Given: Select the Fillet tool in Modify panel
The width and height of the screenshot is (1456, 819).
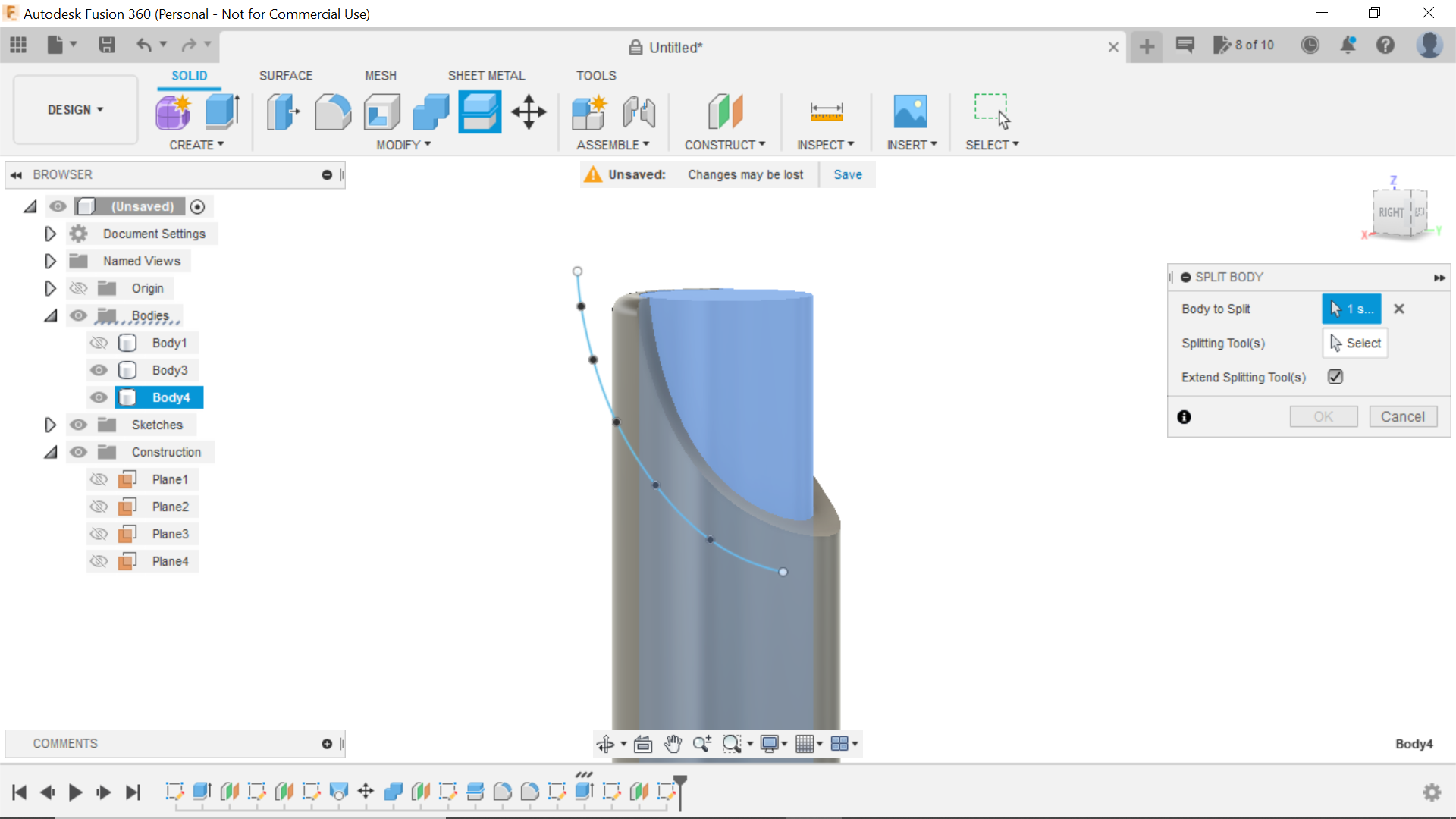Looking at the screenshot, I should pos(333,112).
